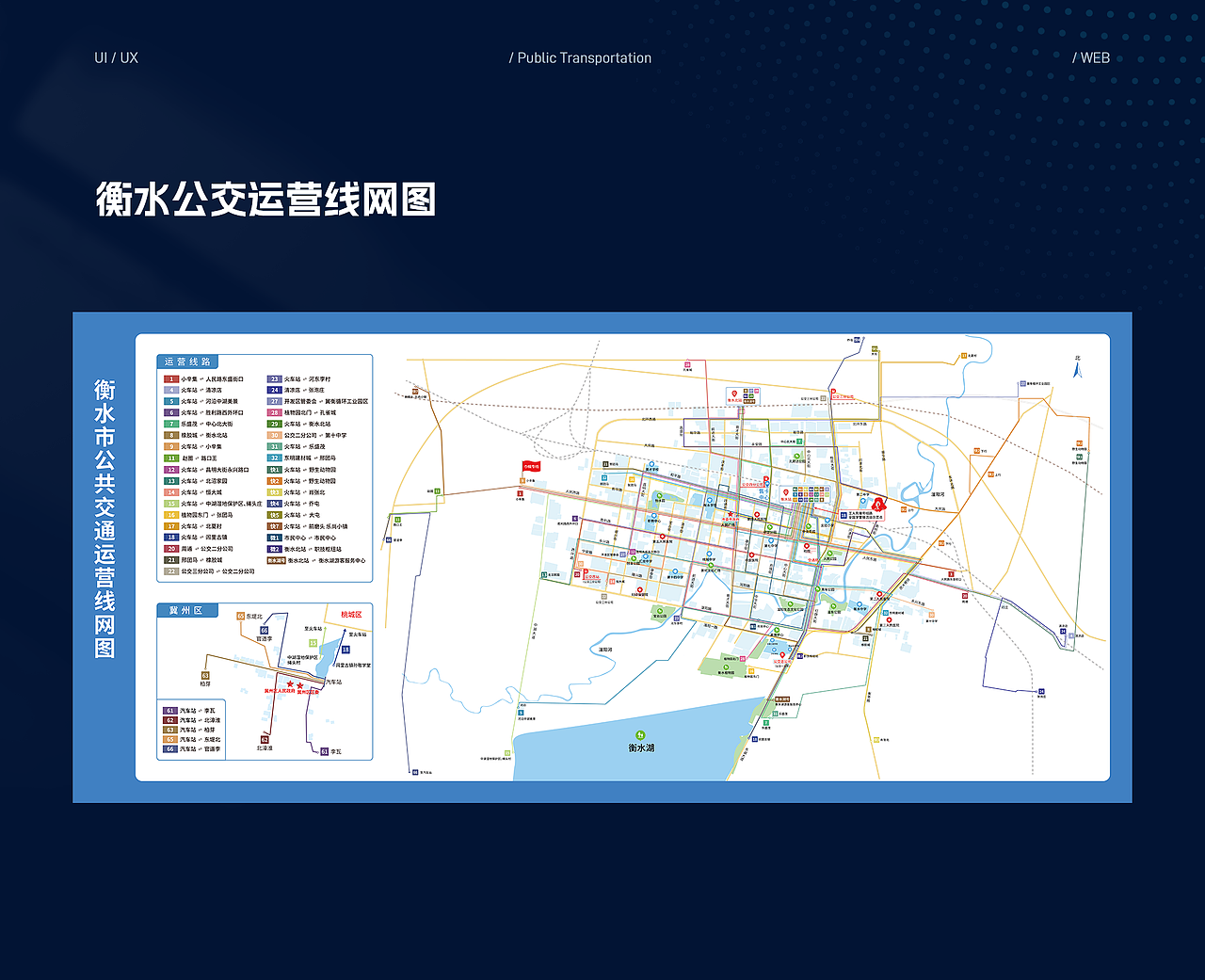Select the 微1 micro route badge
The height and width of the screenshot is (980, 1205).
[275, 538]
